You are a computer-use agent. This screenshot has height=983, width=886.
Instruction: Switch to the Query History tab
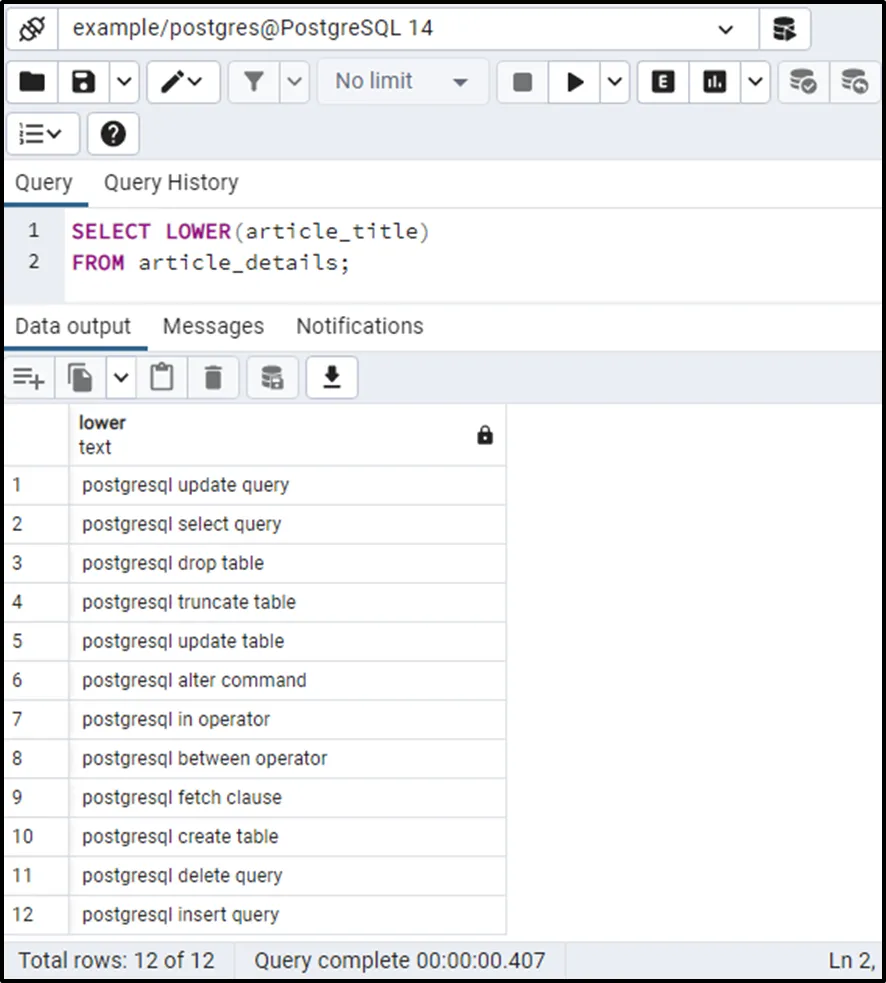171,183
